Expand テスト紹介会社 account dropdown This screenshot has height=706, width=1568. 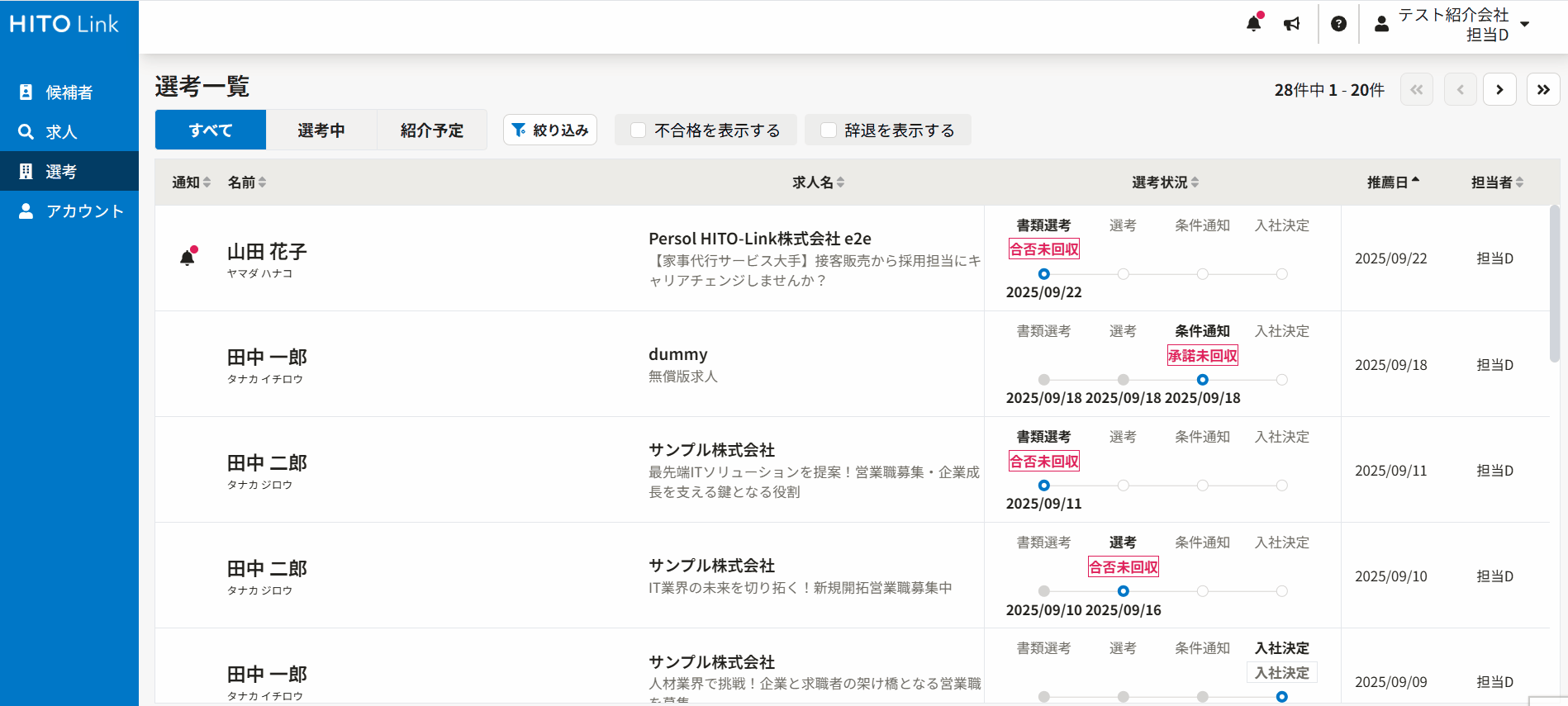1524,24
